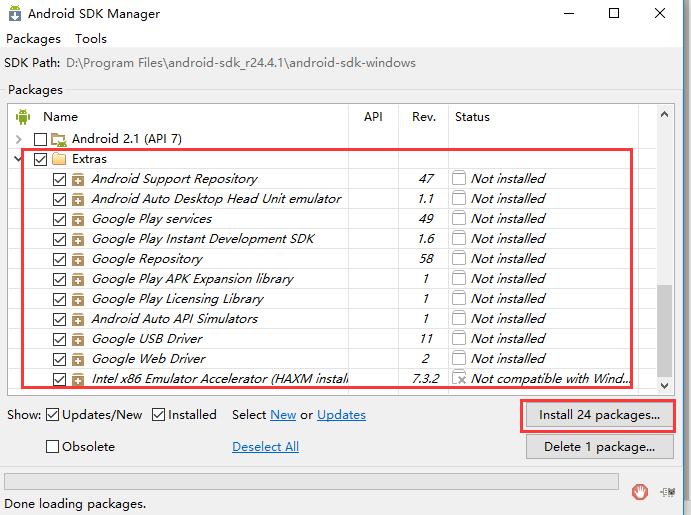Click the vertical scrollbar thumb in packages list
This screenshot has height=515, width=691.
665,330
